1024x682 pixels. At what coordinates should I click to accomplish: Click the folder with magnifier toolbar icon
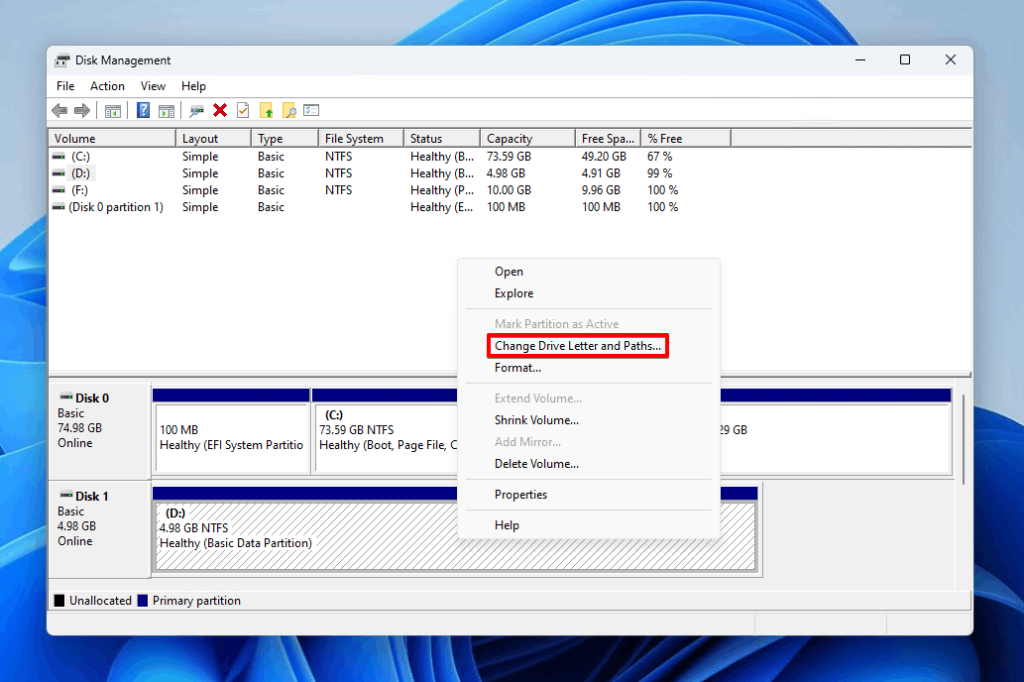(289, 110)
